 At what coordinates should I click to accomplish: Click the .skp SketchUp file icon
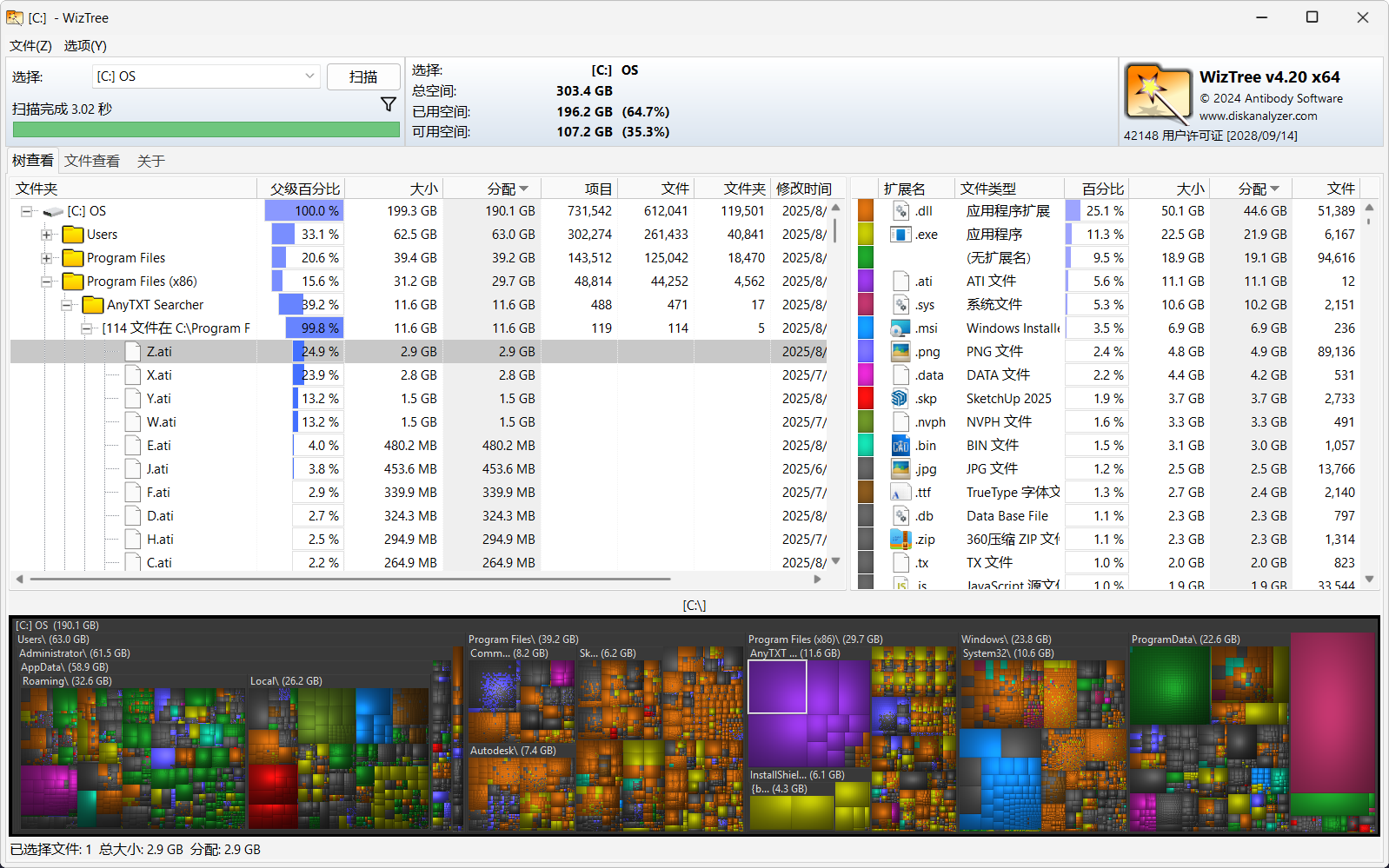coord(900,398)
